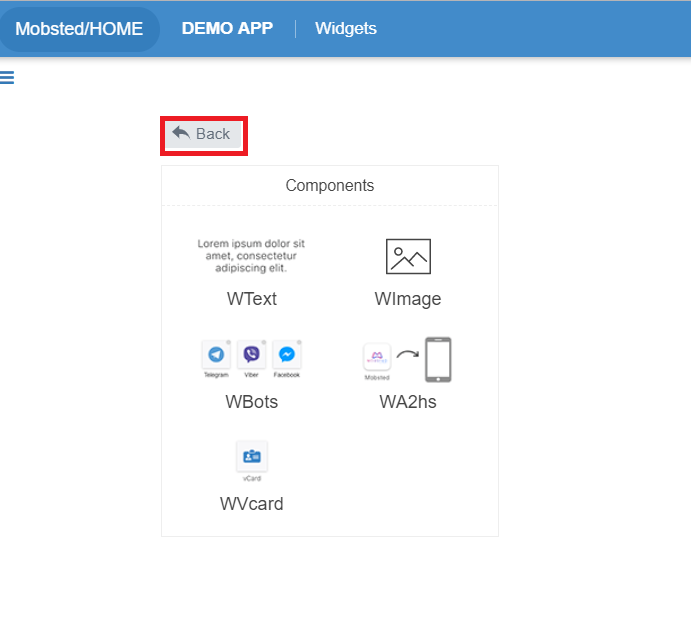This screenshot has width=691, height=618.
Task: Click the smartphone icon in WA2hs
Action: pyautogui.click(x=438, y=360)
